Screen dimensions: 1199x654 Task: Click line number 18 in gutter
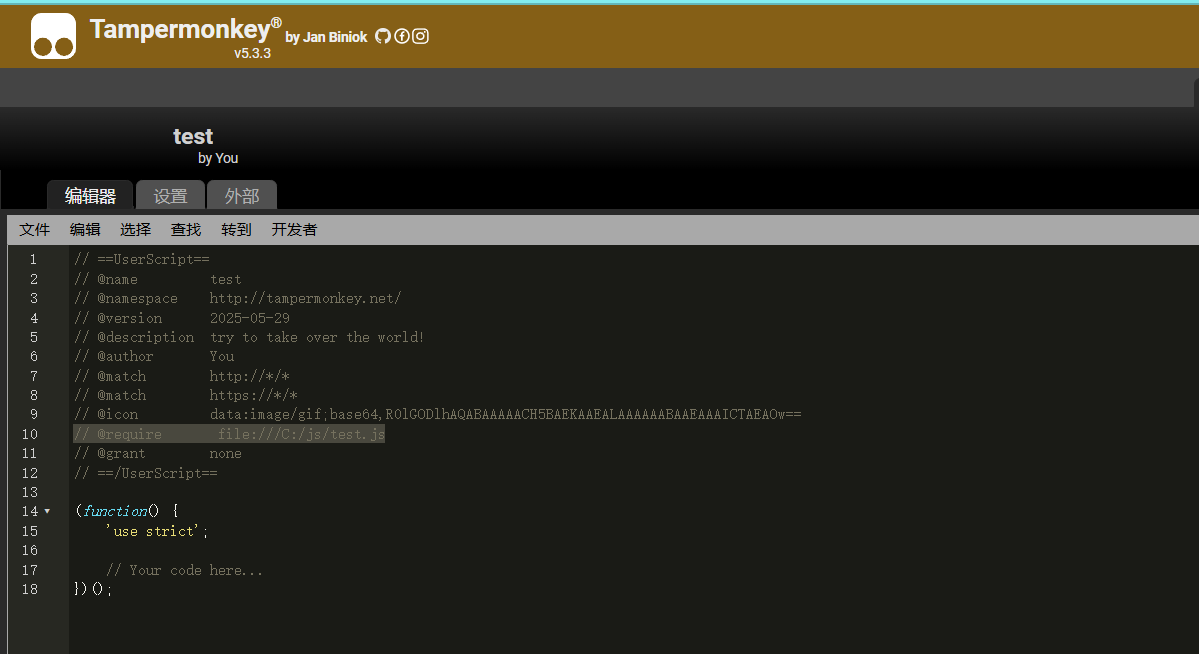[x=30, y=589]
